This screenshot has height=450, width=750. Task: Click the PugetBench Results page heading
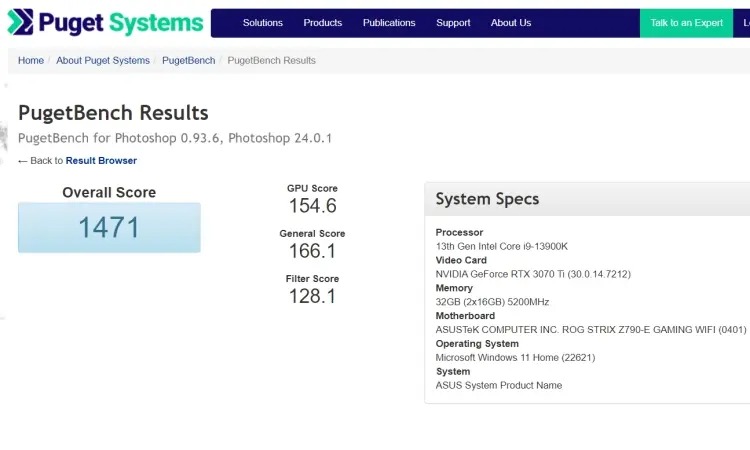point(113,113)
